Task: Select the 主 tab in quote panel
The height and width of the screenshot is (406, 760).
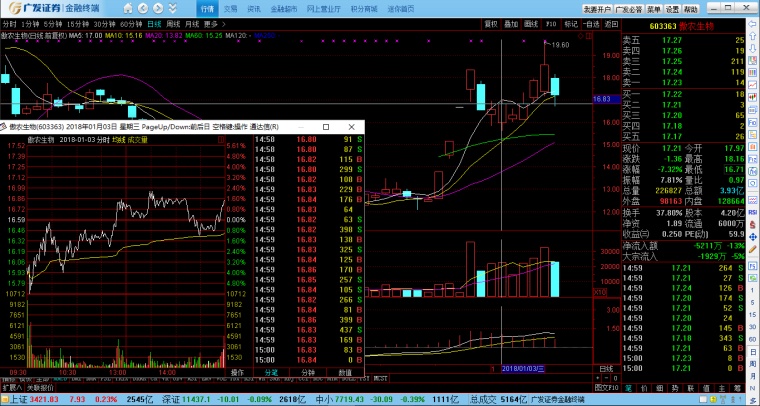Action: click(x=722, y=388)
